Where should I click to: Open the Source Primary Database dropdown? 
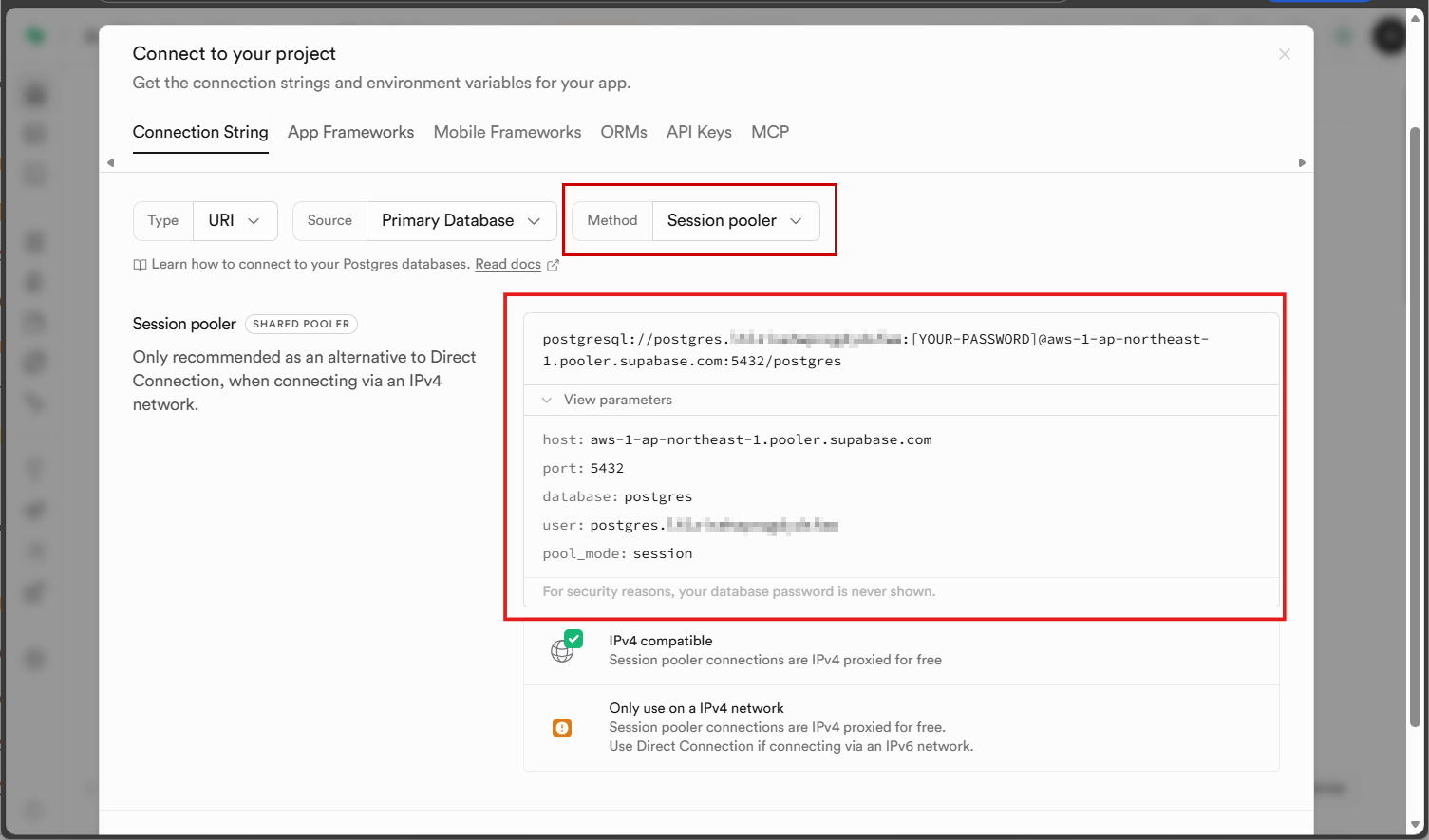(461, 220)
